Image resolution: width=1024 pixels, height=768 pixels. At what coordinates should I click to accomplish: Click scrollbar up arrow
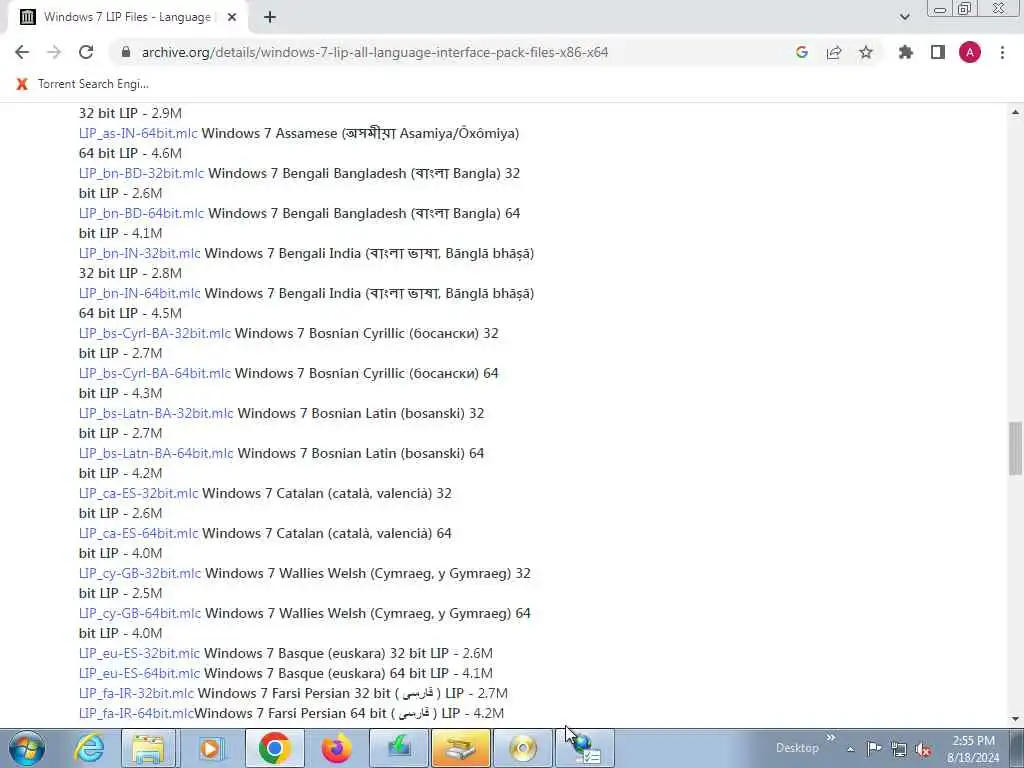click(x=1015, y=112)
